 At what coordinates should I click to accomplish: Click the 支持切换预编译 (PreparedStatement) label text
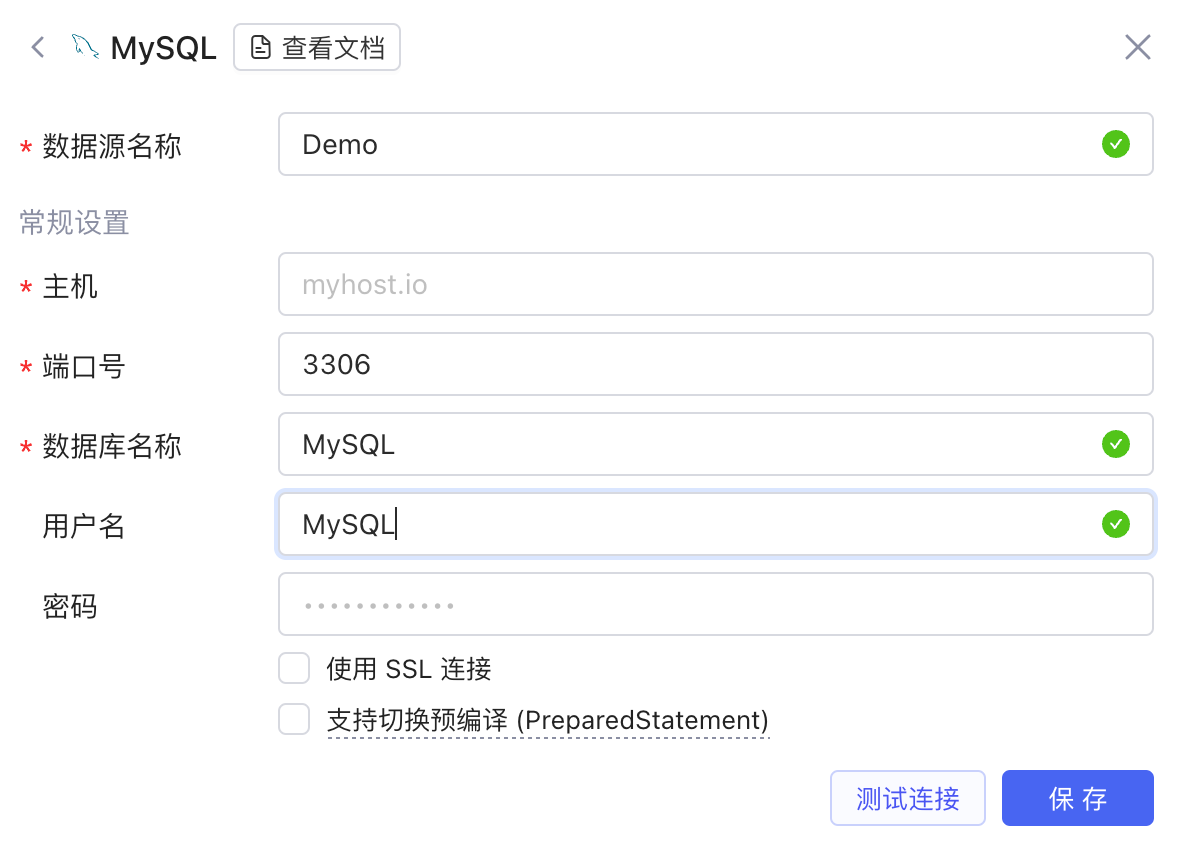(x=548, y=721)
